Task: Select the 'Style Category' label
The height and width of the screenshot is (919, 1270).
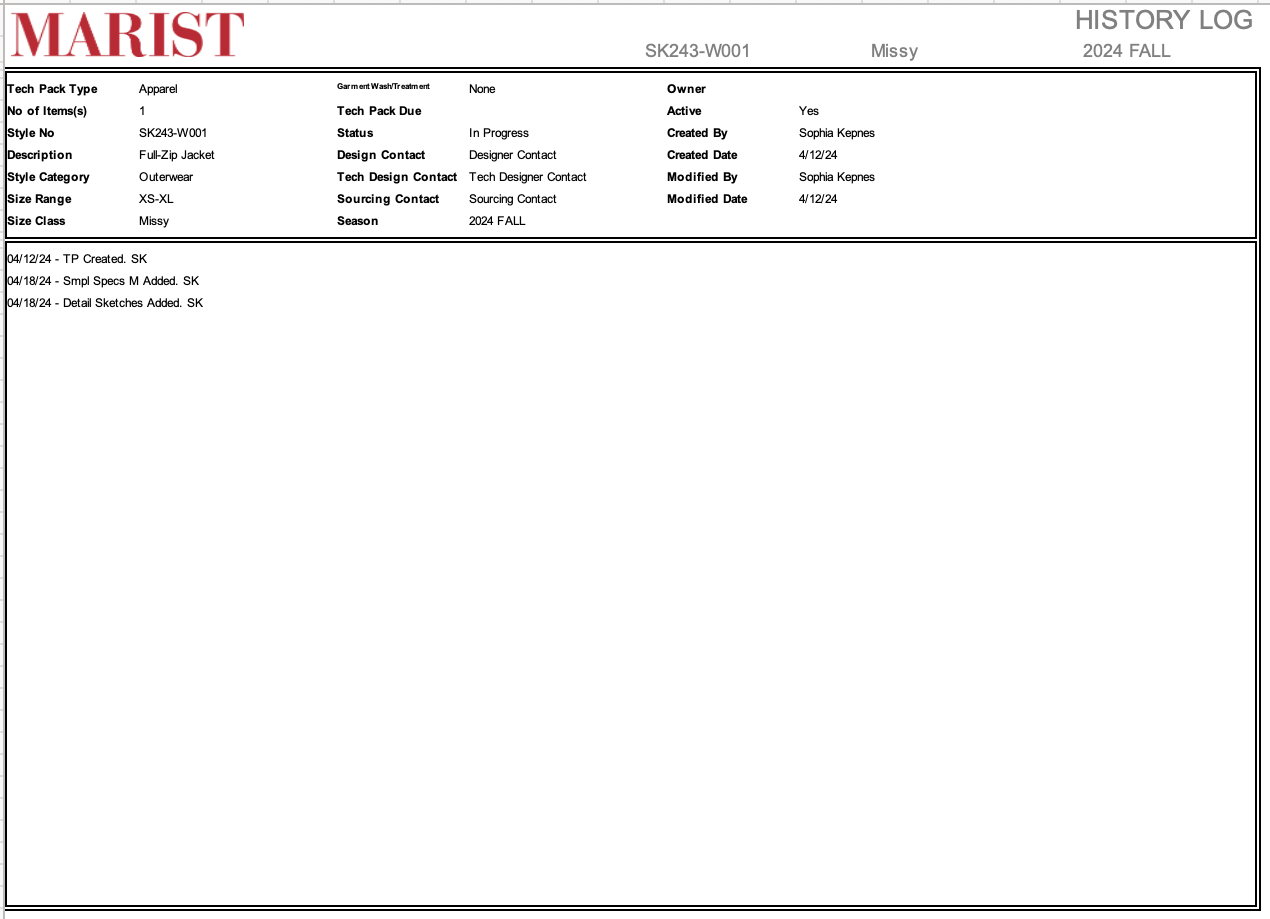Action: coord(48,177)
